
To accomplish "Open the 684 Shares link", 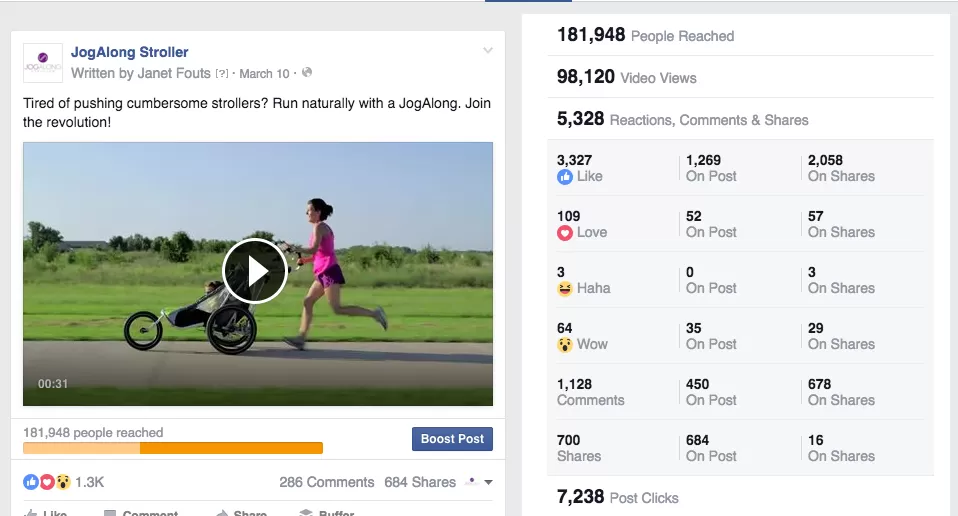I will [420, 482].
